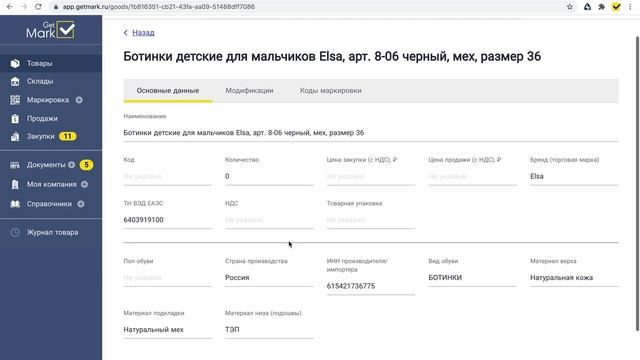Open the Коды маркировки tab
This screenshot has height=360, width=640.
click(x=331, y=91)
